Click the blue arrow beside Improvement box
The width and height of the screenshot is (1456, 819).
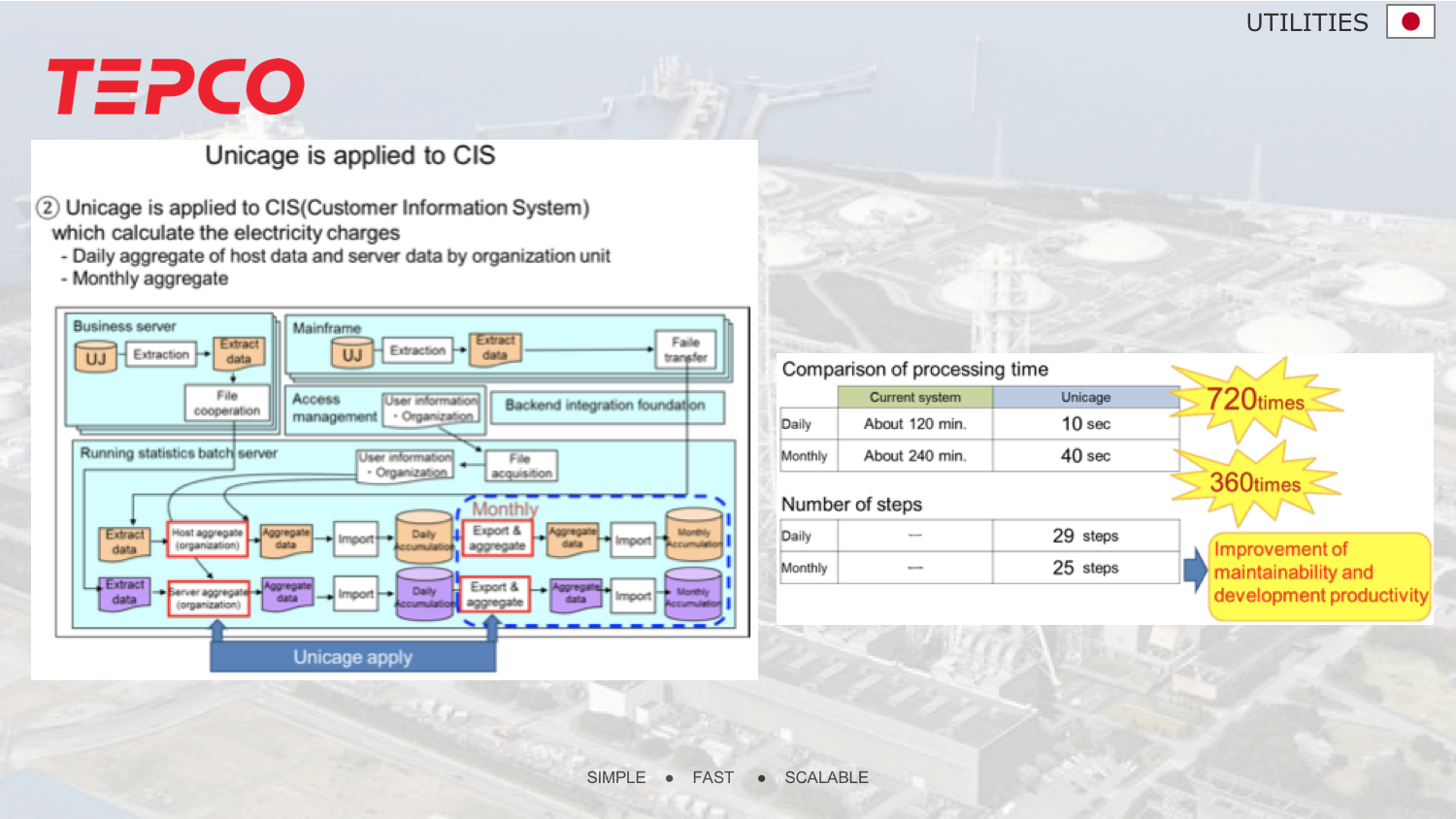(x=1194, y=569)
